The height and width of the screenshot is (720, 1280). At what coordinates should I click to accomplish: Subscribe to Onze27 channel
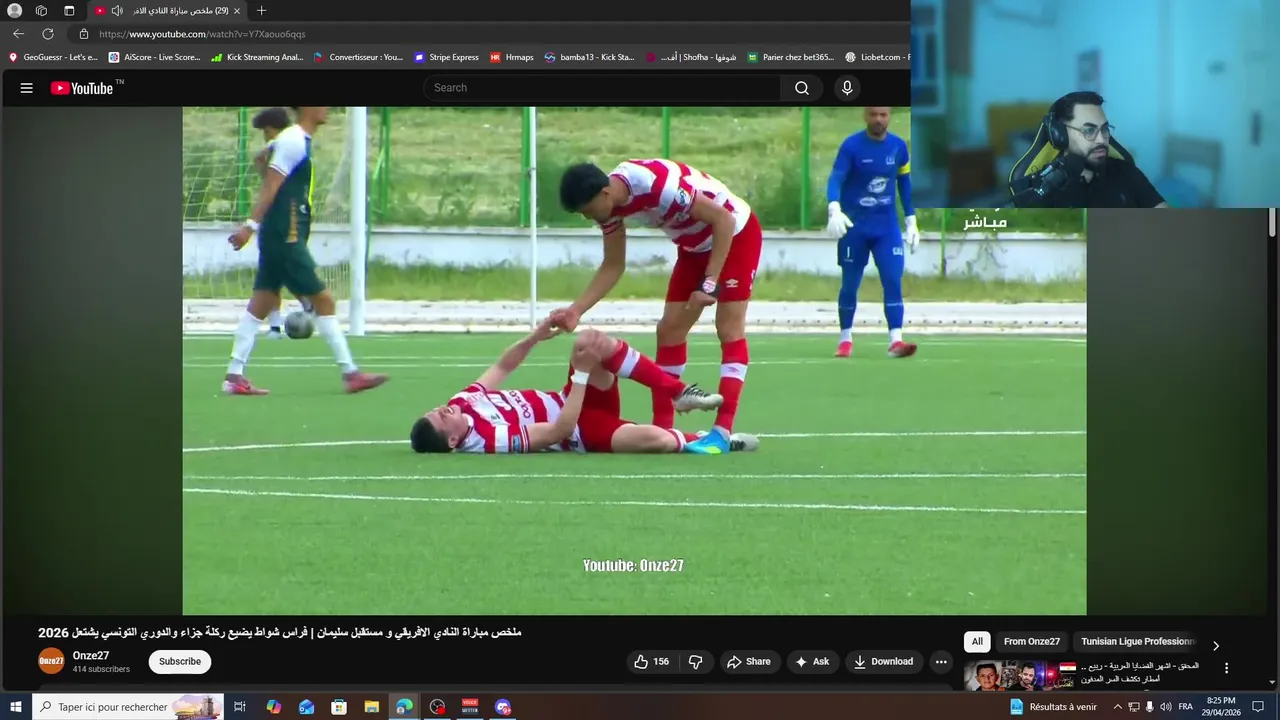(180, 662)
